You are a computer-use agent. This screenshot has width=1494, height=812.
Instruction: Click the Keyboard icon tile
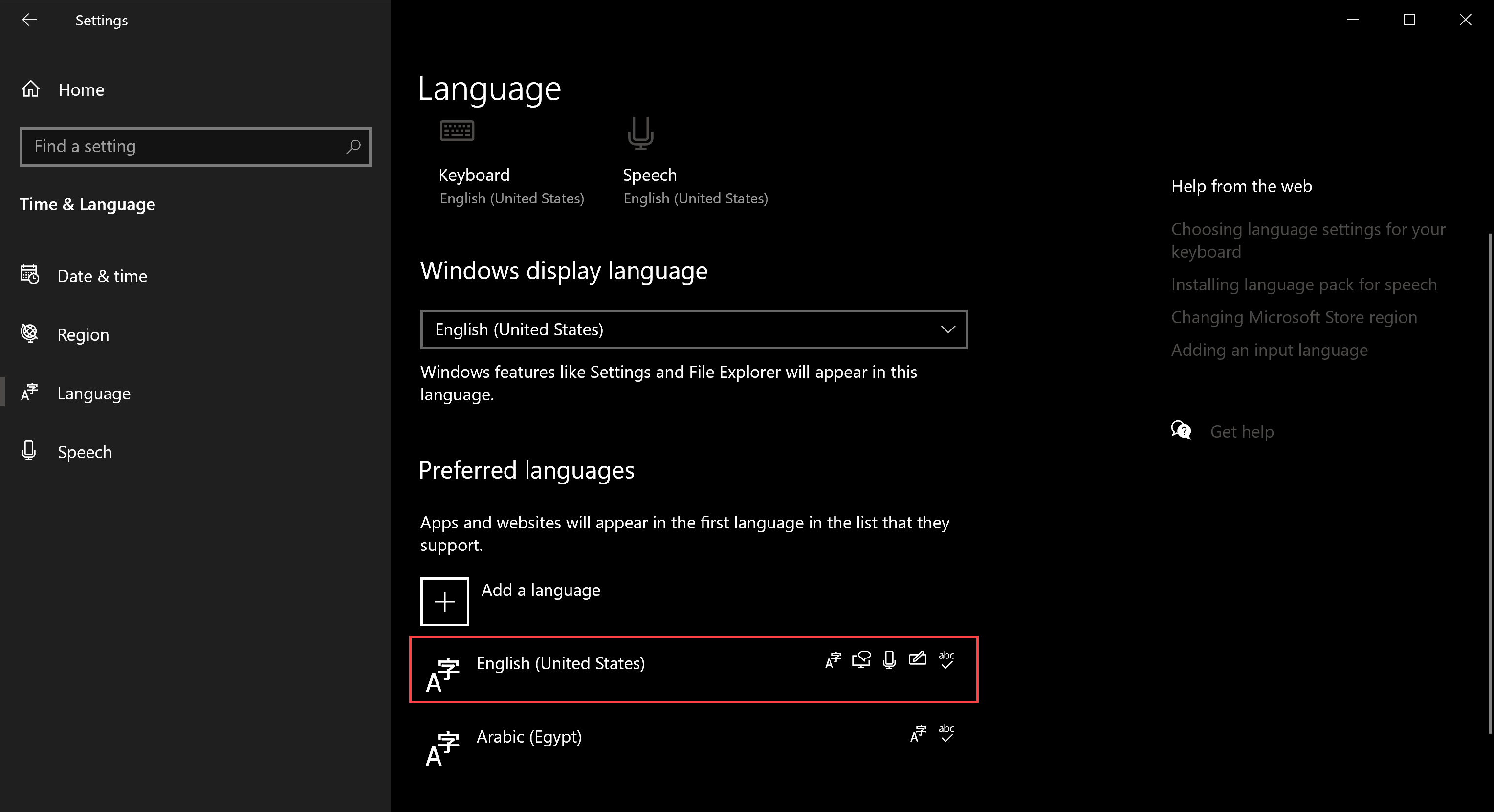[x=457, y=131]
